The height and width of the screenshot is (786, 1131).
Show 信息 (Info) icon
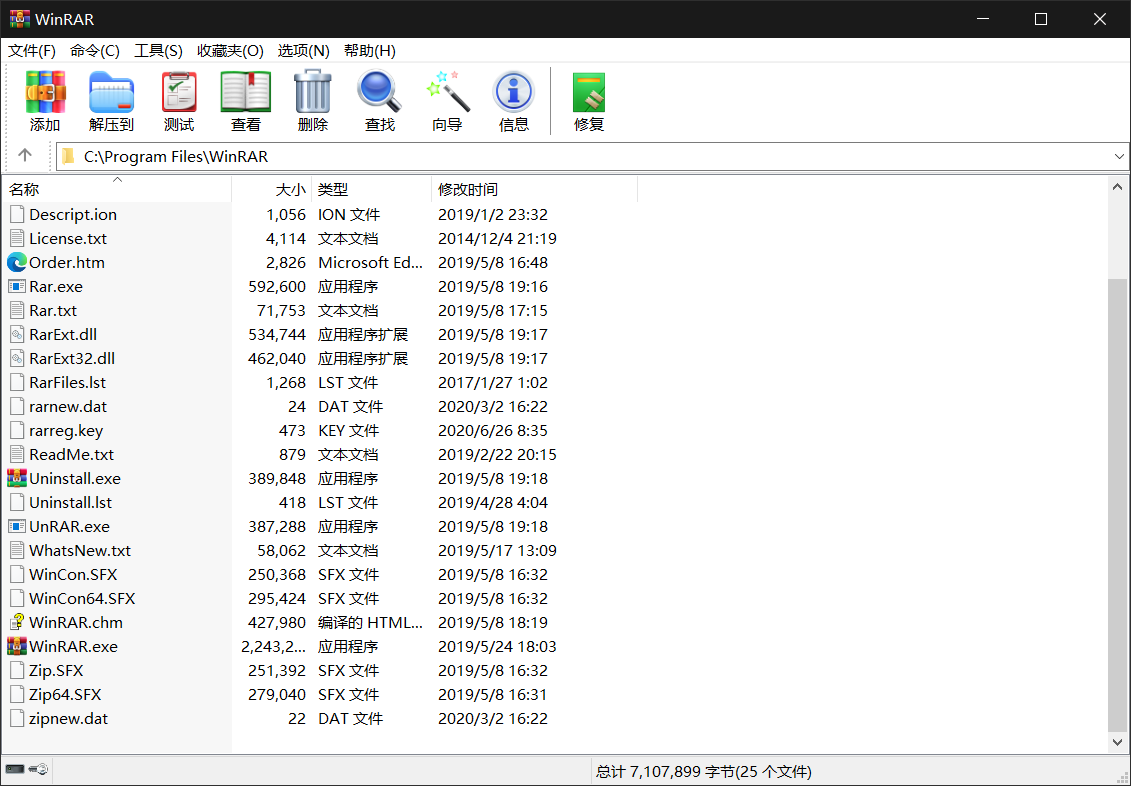(x=514, y=101)
